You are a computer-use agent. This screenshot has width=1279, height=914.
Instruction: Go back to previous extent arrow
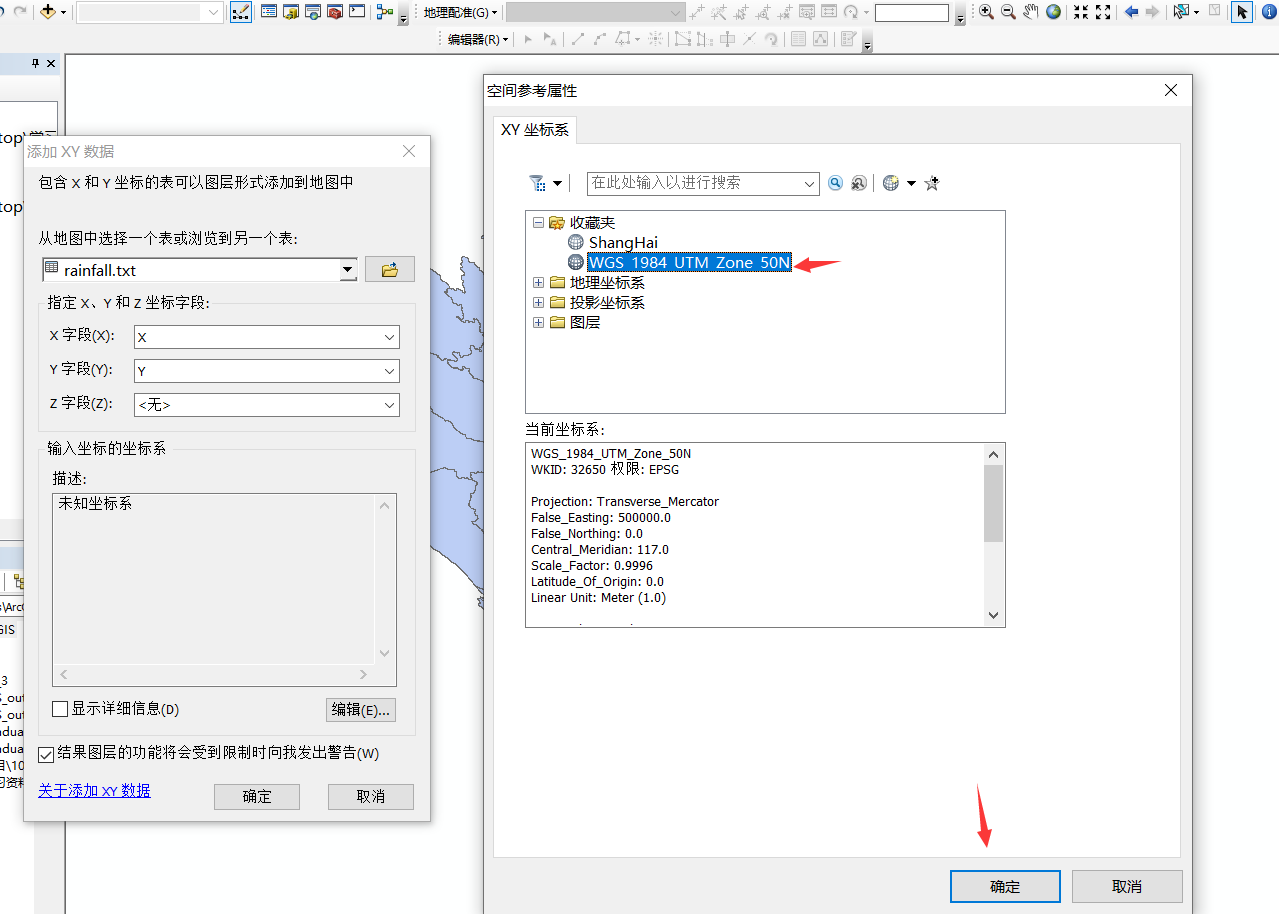pos(1131,12)
